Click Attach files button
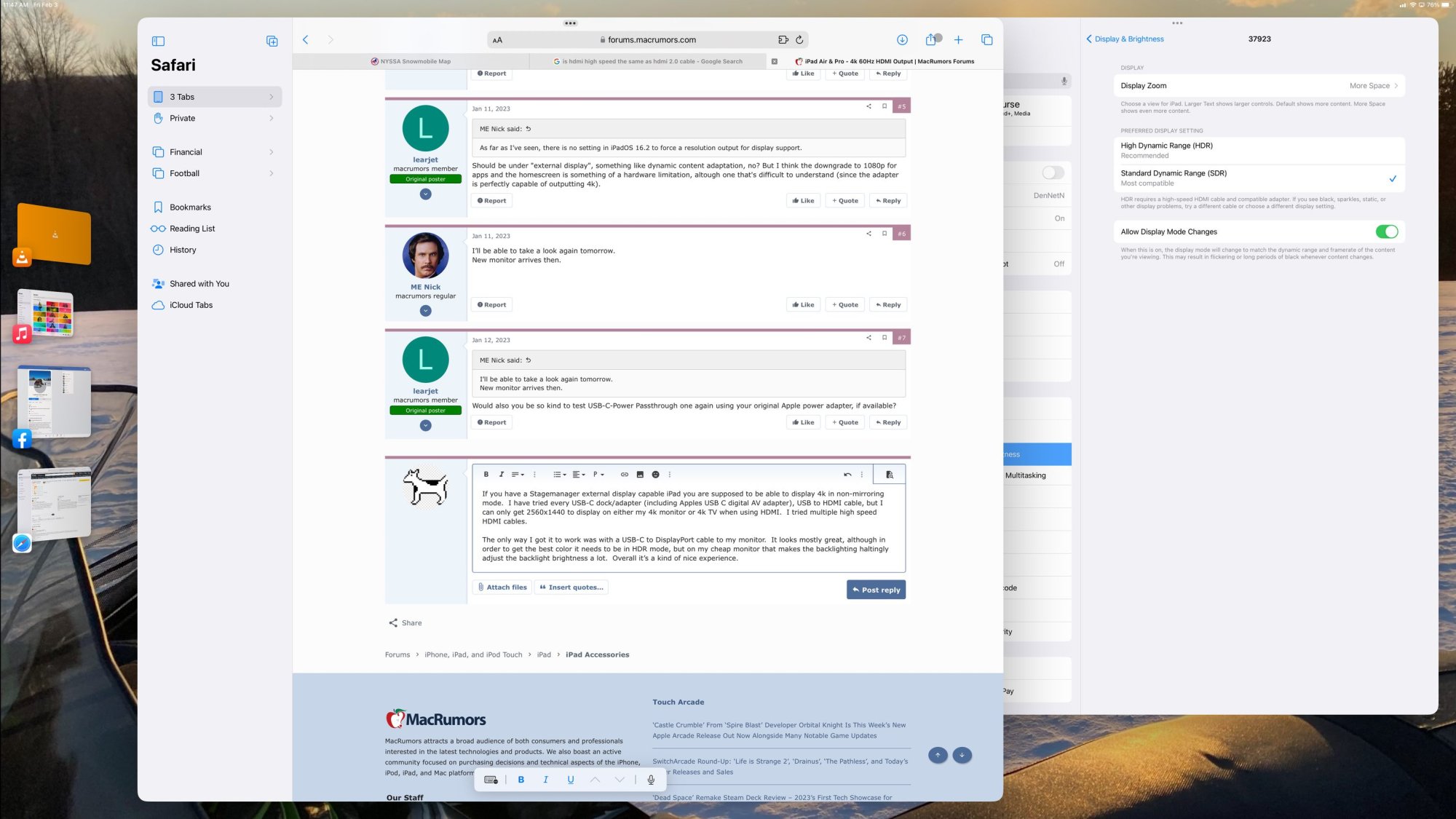Screen dimensions: 1456x819 (502, 587)
